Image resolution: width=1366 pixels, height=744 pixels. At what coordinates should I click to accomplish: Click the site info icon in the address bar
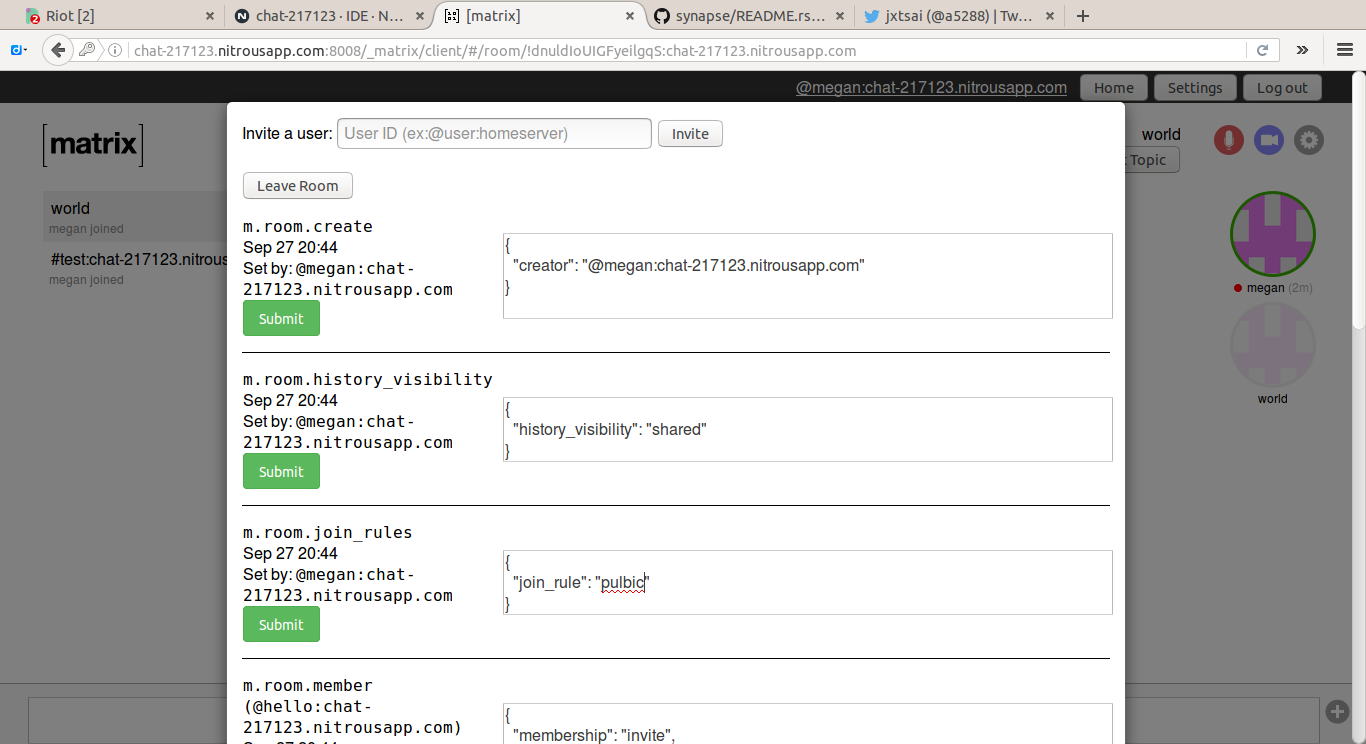115,50
